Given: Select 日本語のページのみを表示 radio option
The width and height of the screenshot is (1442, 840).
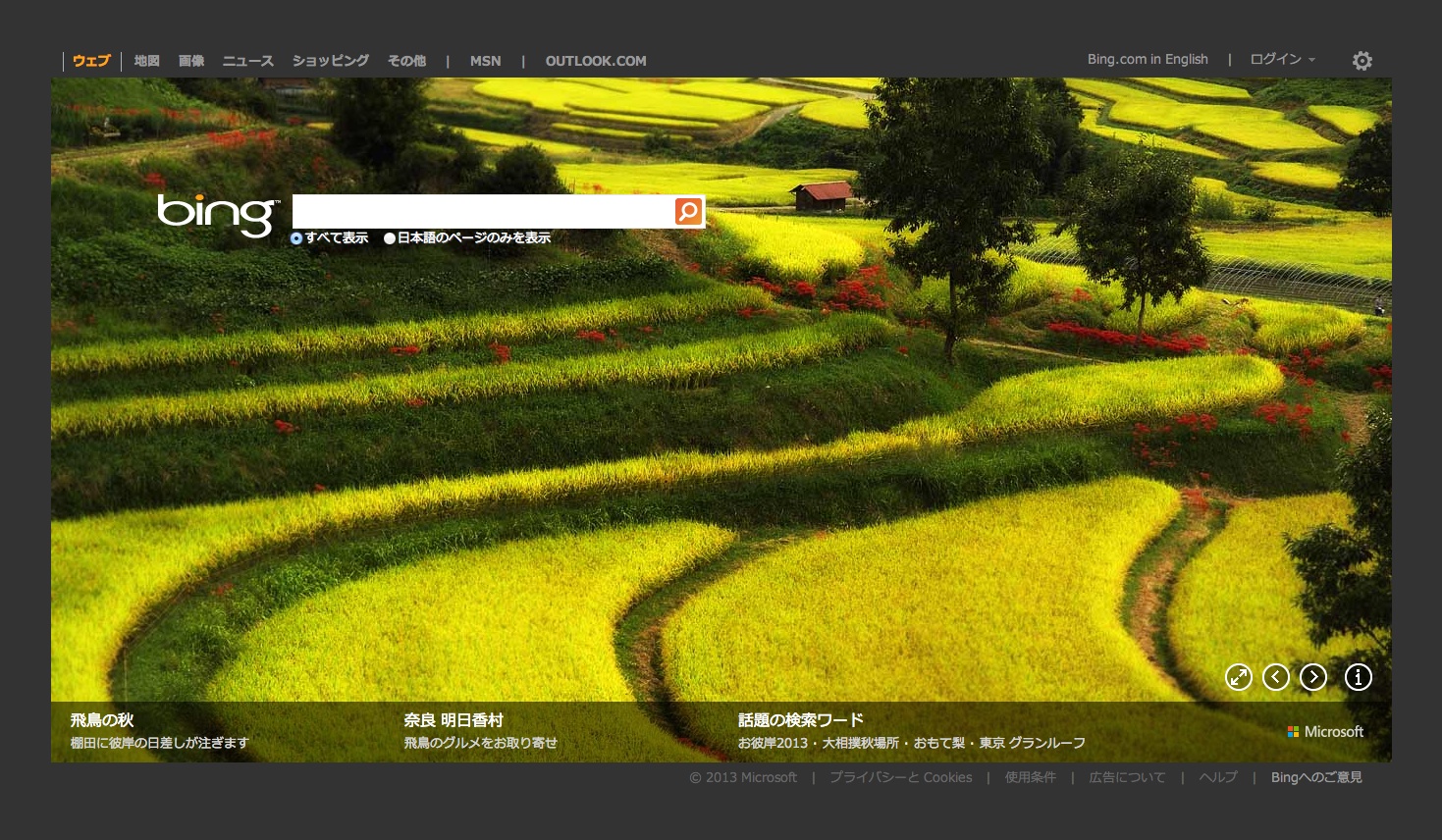Looking at the screenshot, I should click(x=390, y=238).
